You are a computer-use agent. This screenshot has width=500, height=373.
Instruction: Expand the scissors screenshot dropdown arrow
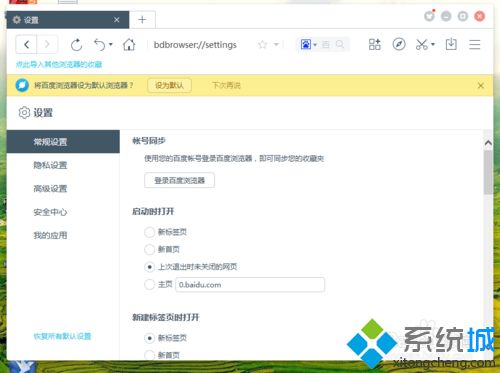(433, 44)
